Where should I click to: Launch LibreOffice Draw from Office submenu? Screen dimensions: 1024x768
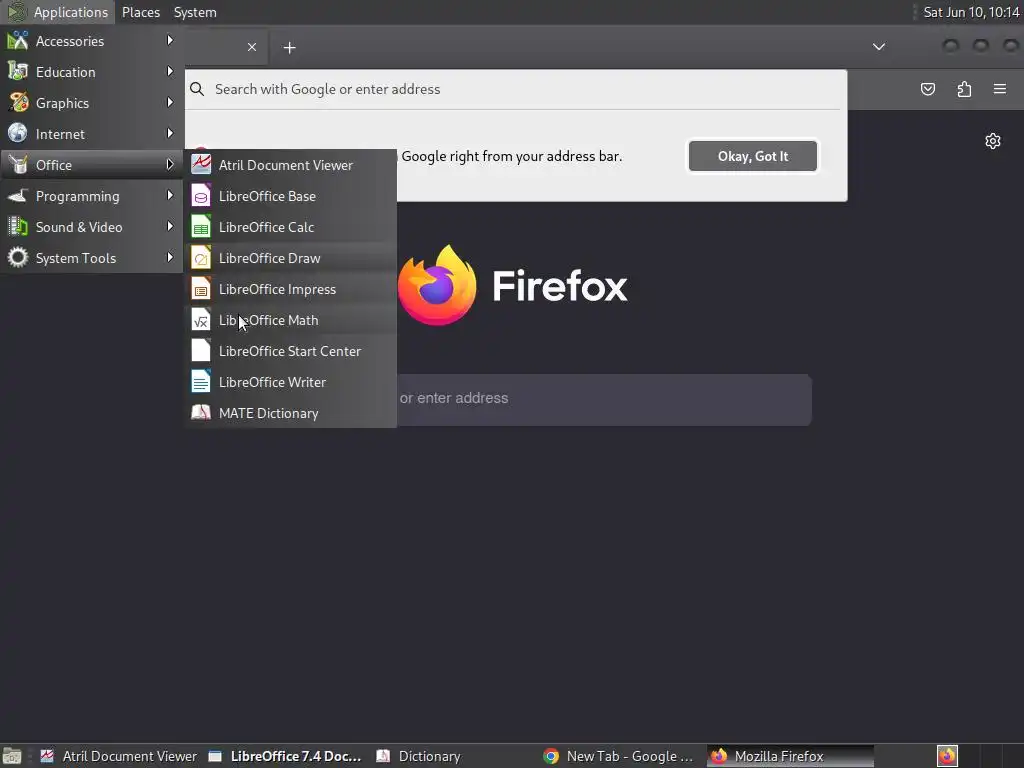pyautogui.click(x=291, y=258)
